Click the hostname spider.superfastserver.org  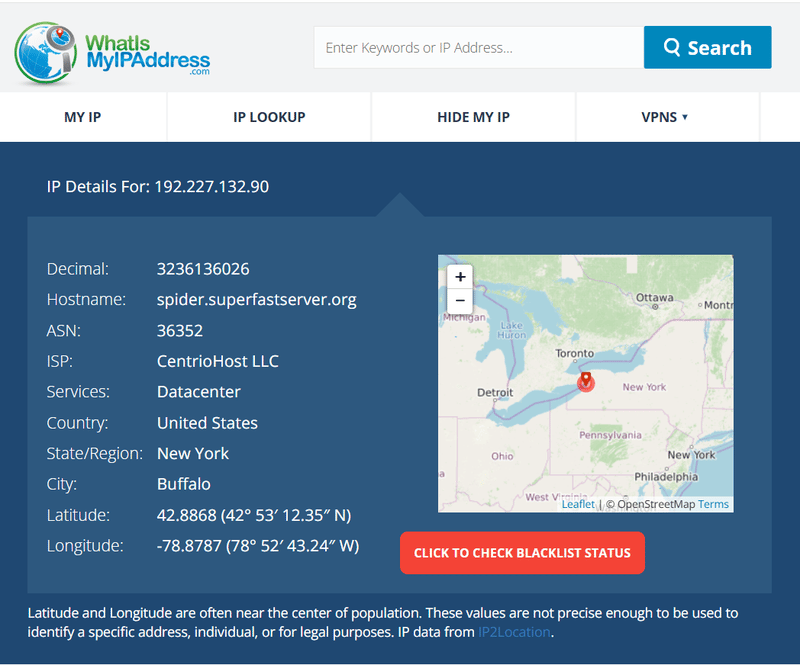point(257,300)
